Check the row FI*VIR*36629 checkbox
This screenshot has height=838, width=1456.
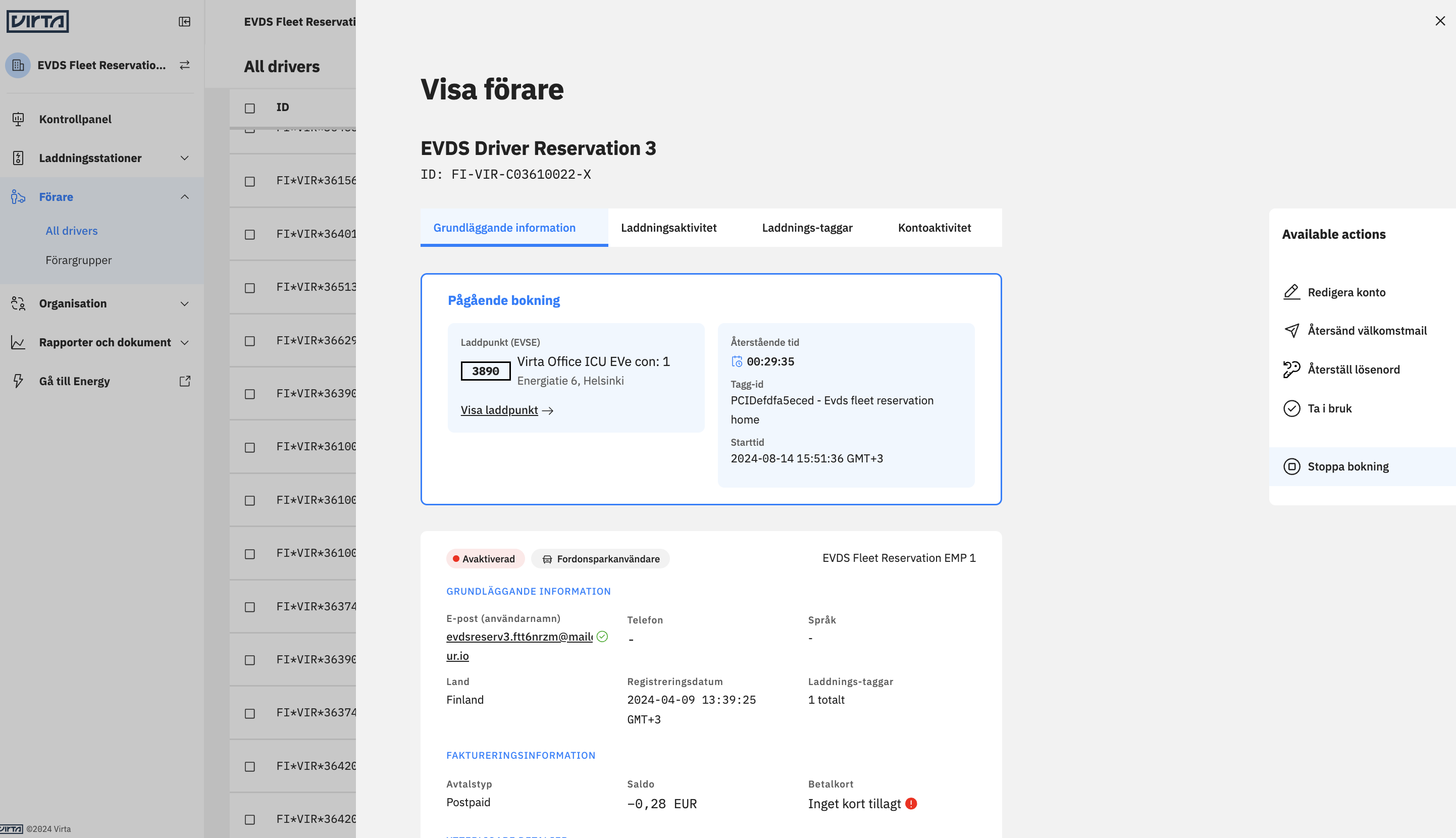tap(250, 341)
